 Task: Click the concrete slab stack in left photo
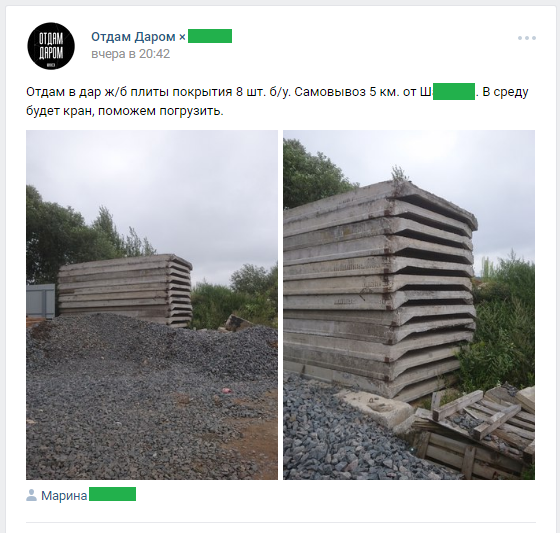[x=125, y=290]
